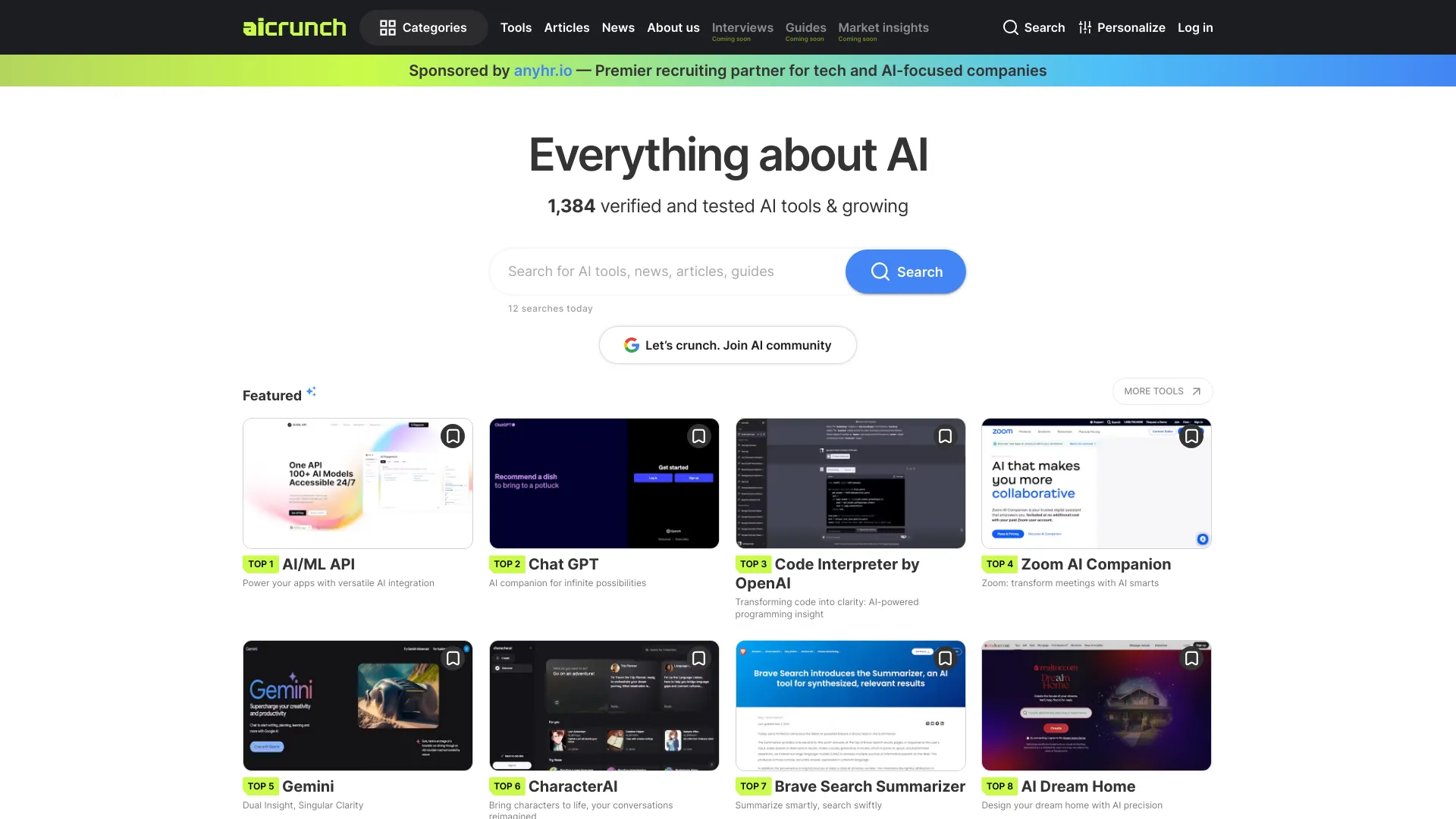This screenshot has width=1456, height=819.
Task: Click the Personalize icon in header
Action: coord(1085,27)
